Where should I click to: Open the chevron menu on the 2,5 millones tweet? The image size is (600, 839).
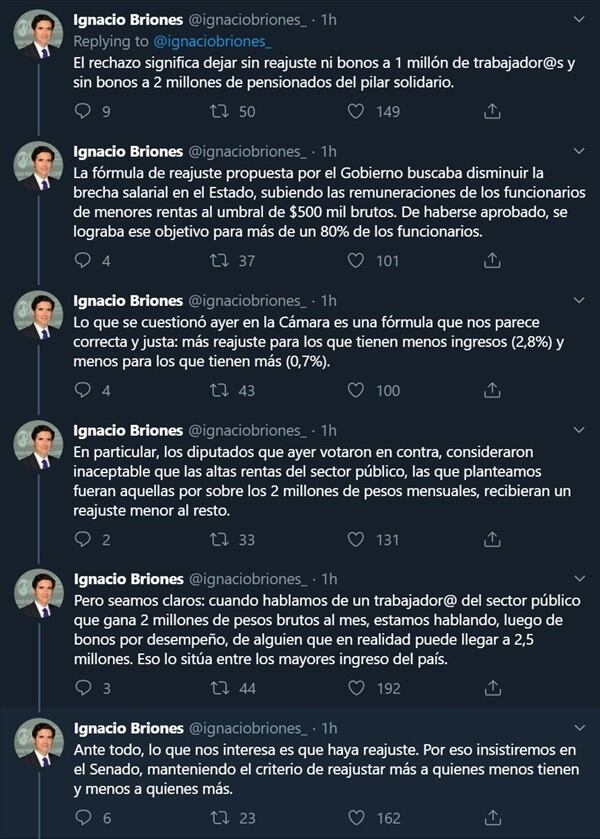[x=579, y=579]
